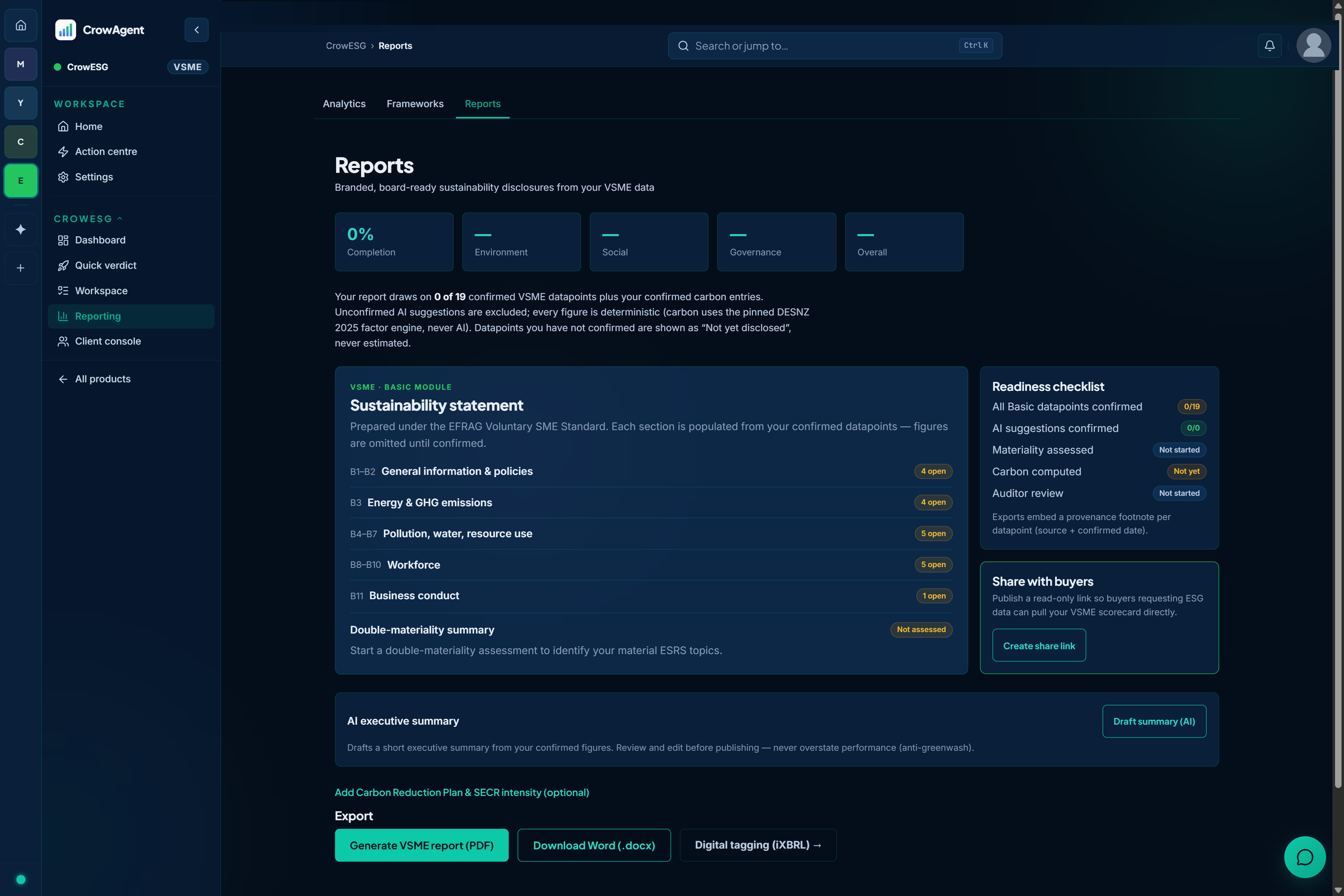Click Generate VSME report (PDF)

[x=421, y=845]
